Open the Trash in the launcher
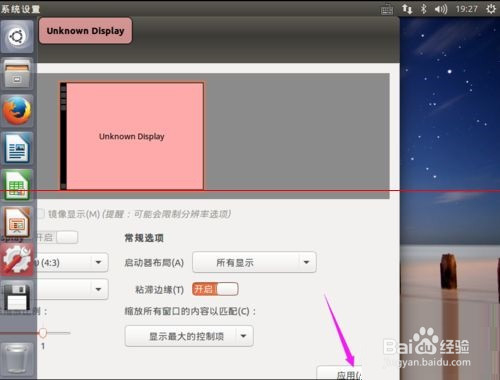The image size is (500, 380). pos(16,359)
